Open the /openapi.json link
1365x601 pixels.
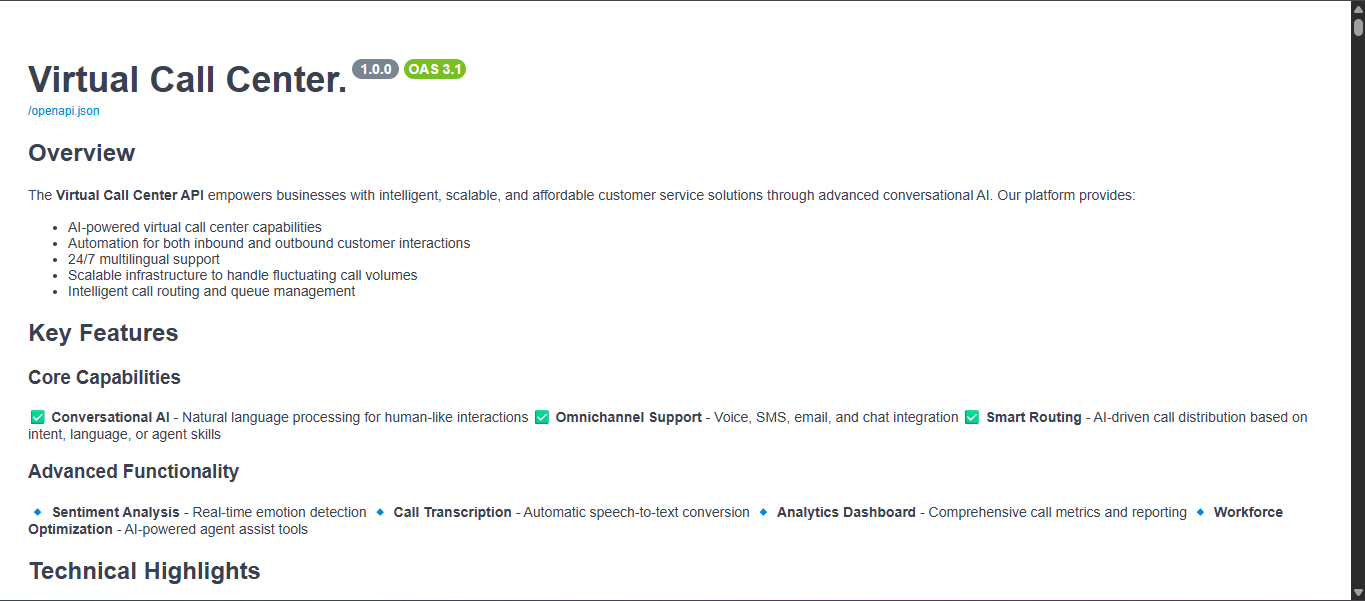64,111
